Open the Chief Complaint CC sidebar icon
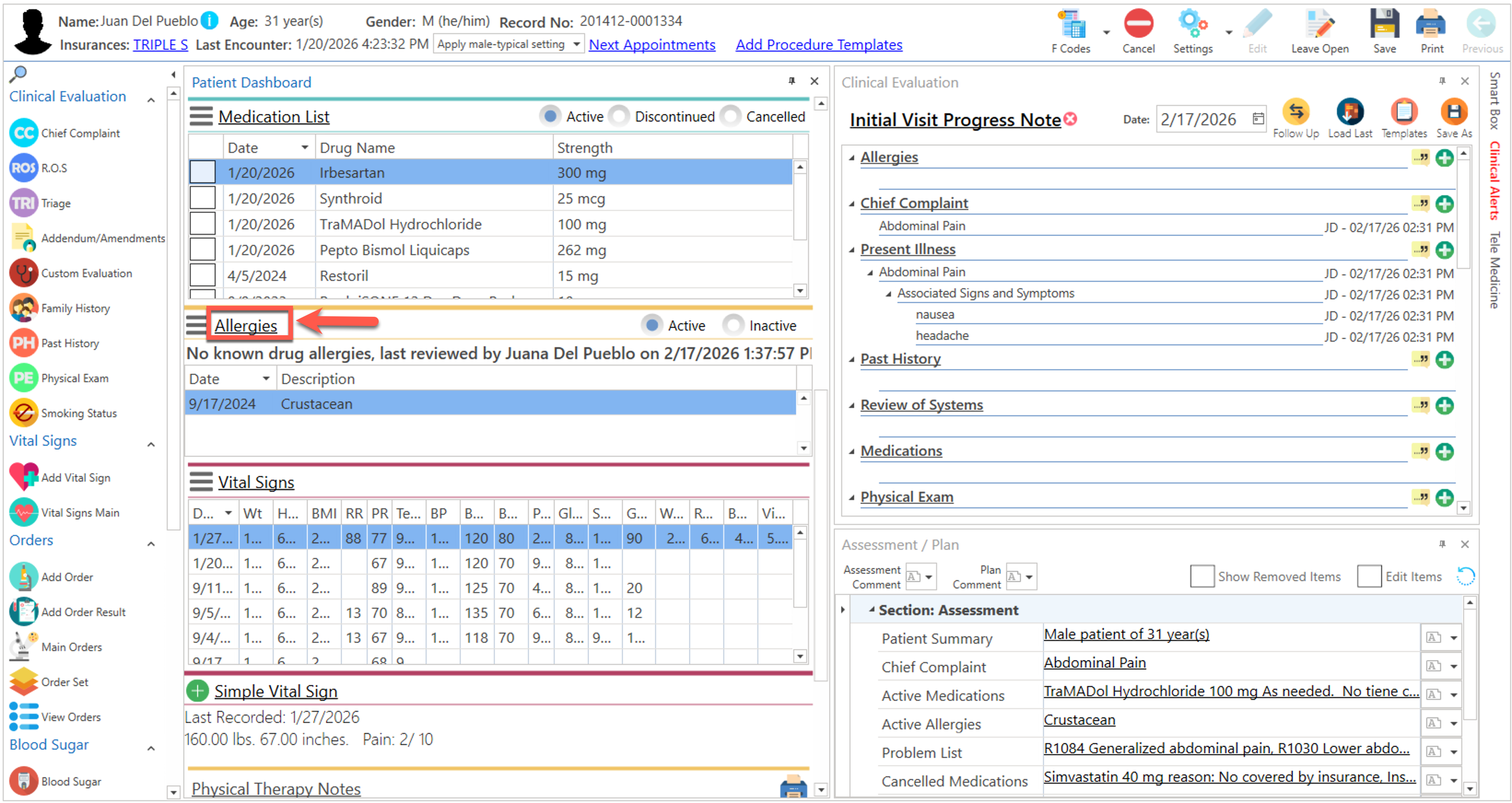 tap(23, 133)
